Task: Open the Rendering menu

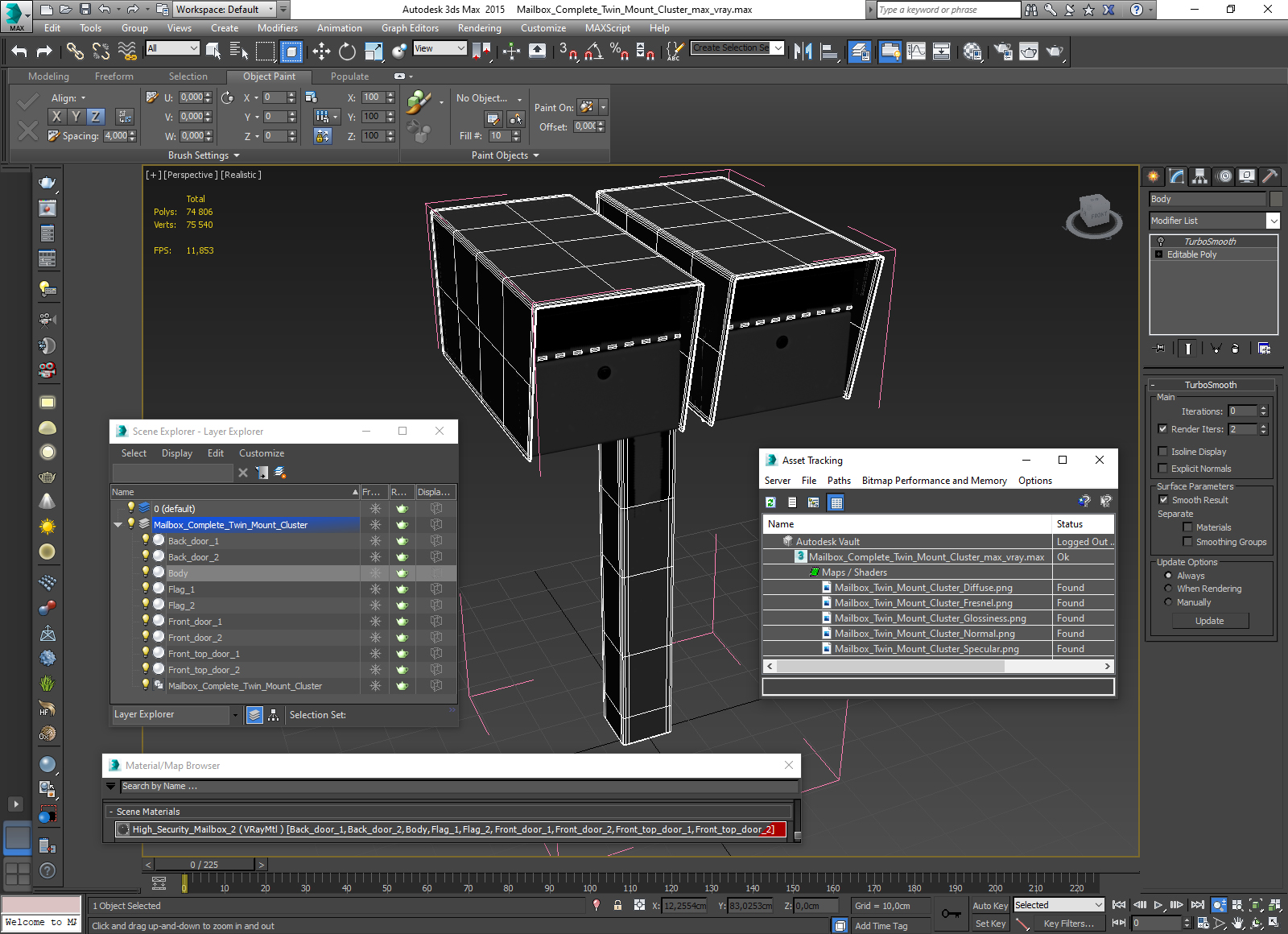Action: tap(479, 28)
